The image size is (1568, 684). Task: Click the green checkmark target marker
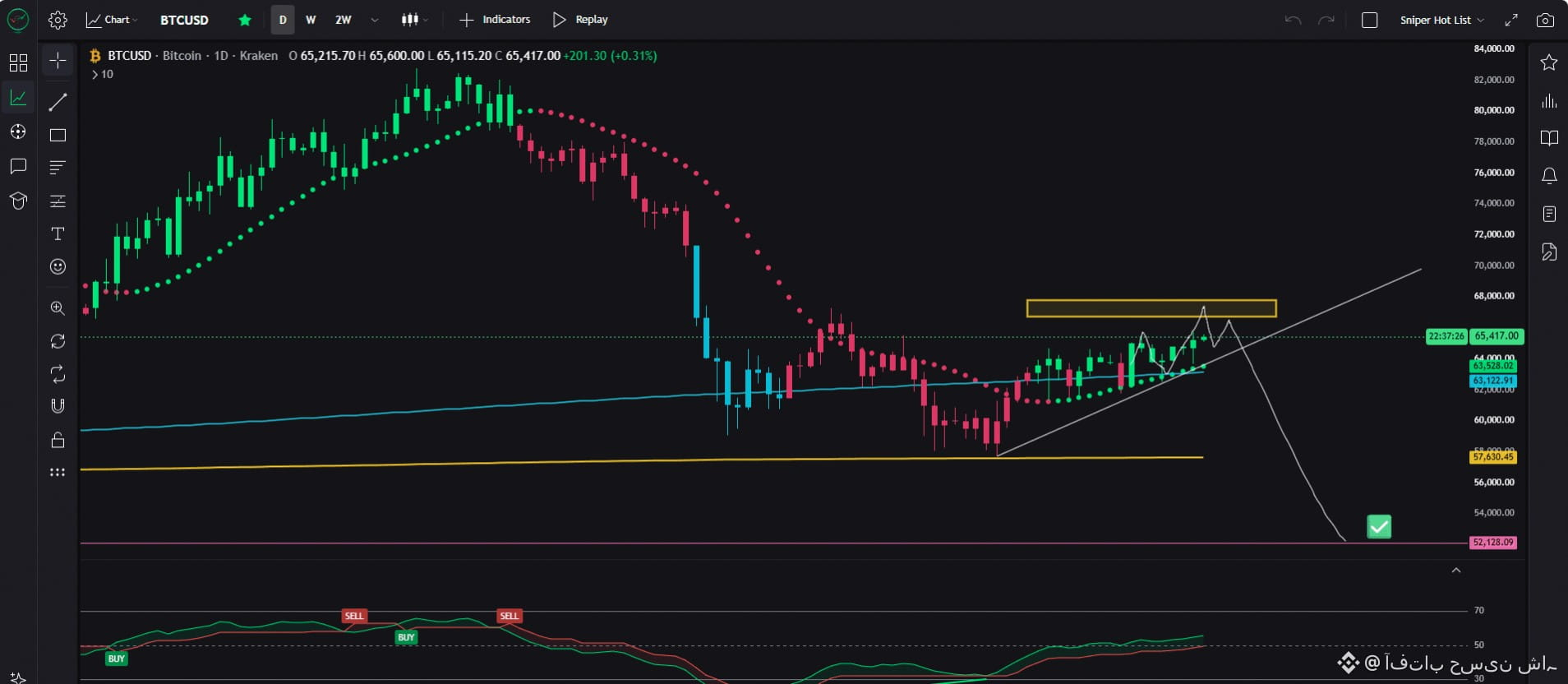tap(1379, 526)
